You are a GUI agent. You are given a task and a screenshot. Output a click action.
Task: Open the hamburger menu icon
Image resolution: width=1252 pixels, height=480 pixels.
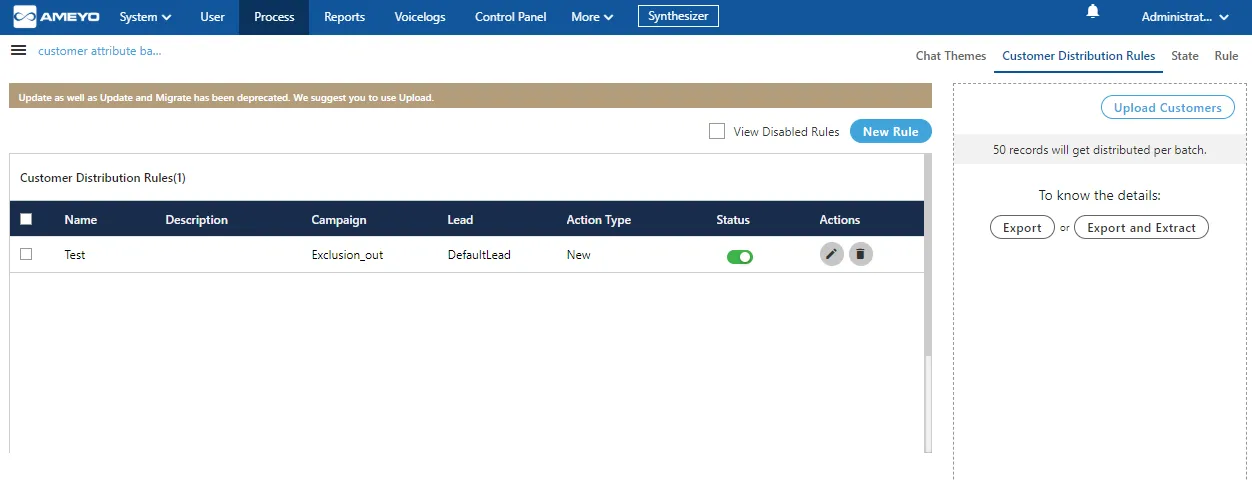click(x=18, y=50)
